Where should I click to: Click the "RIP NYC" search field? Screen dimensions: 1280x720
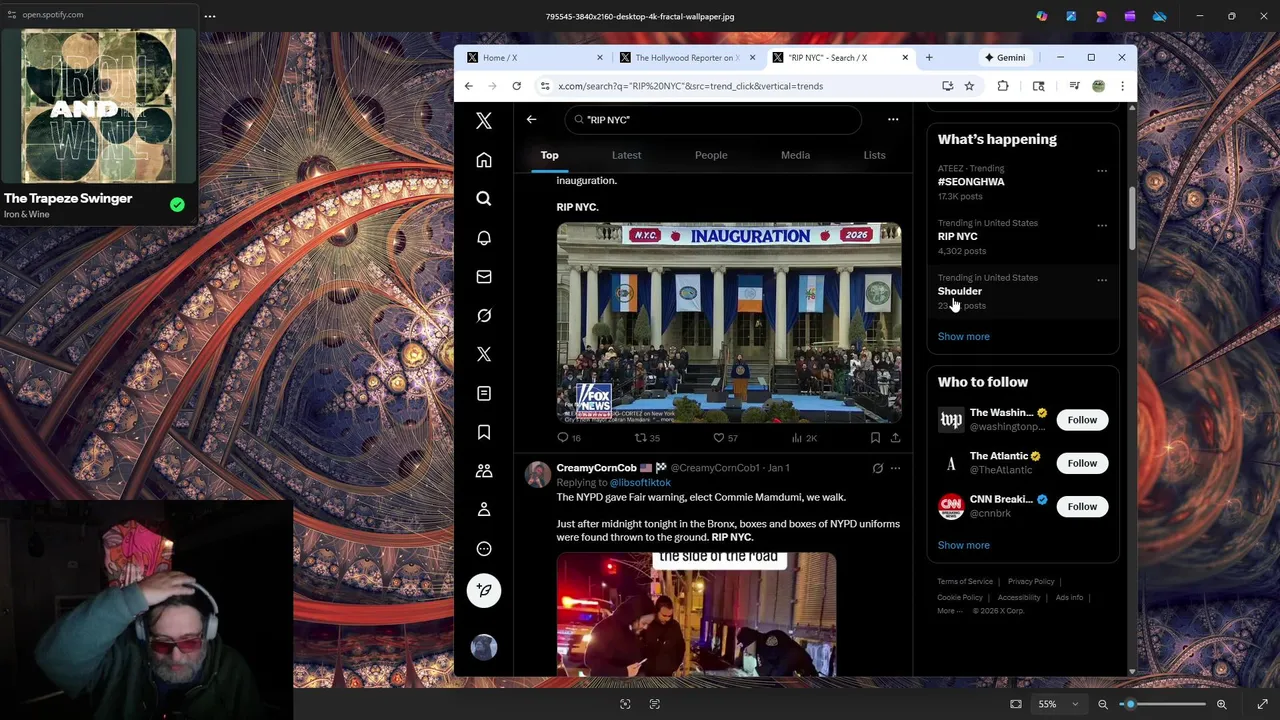pyautogui.click(x=712, y=120)
